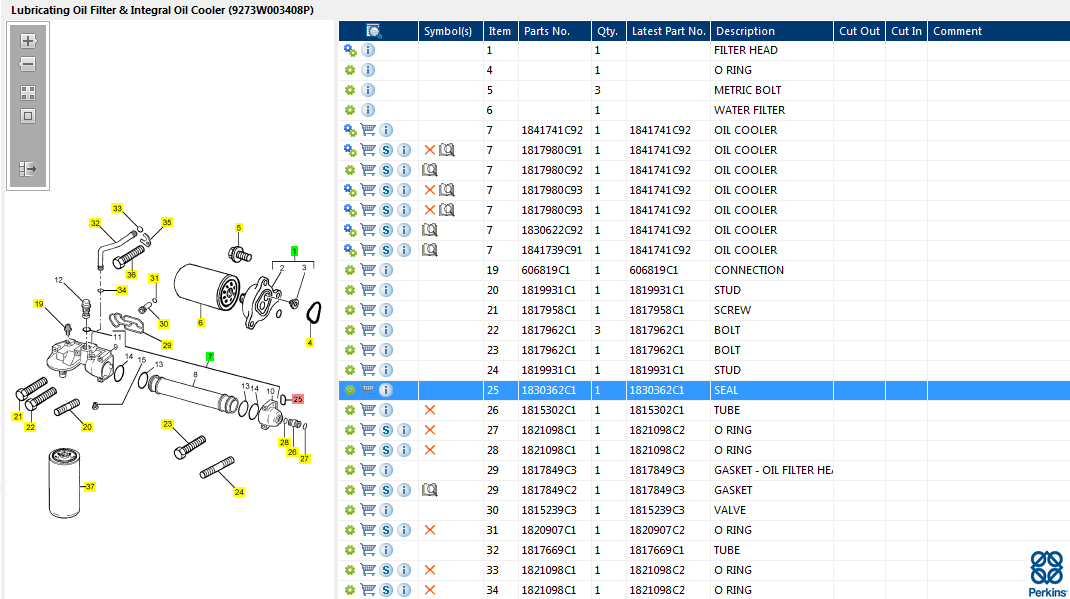Click the gear icon for item 22 BOLT
The image size is (1070, 599).
pos(350,330)
